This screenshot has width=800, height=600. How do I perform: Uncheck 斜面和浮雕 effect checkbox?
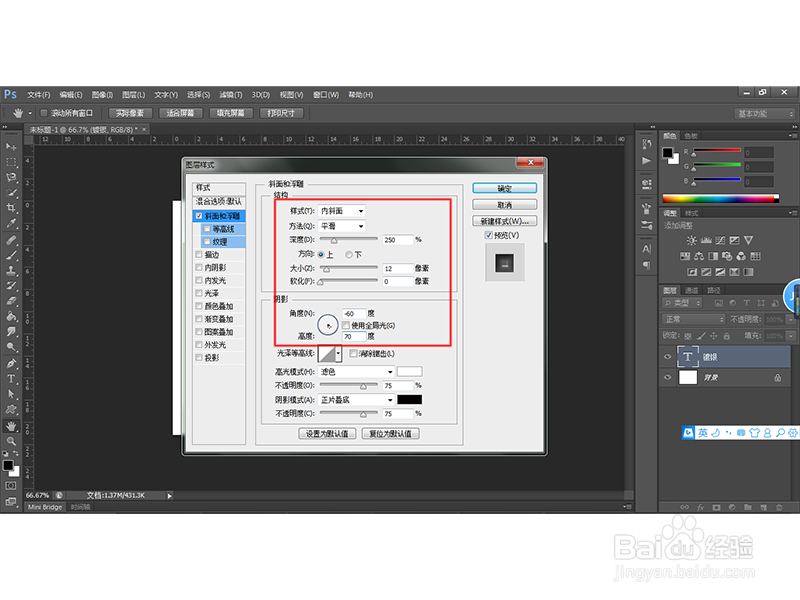point(199,216)
